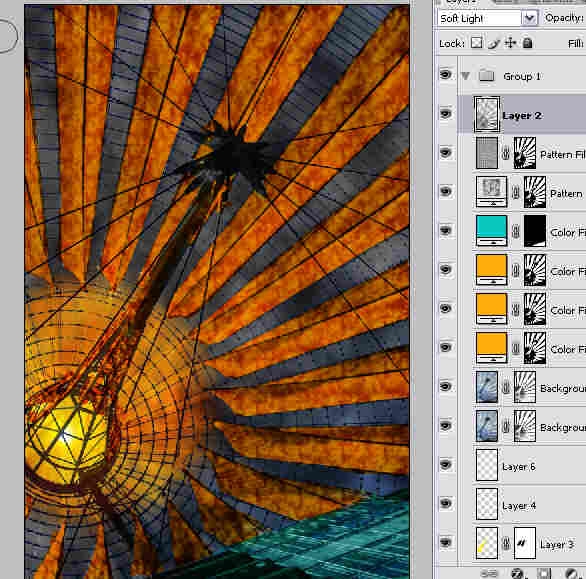
Task: Select the layer mask of Pattern Fil layer
Action: (x=525, y=153)
